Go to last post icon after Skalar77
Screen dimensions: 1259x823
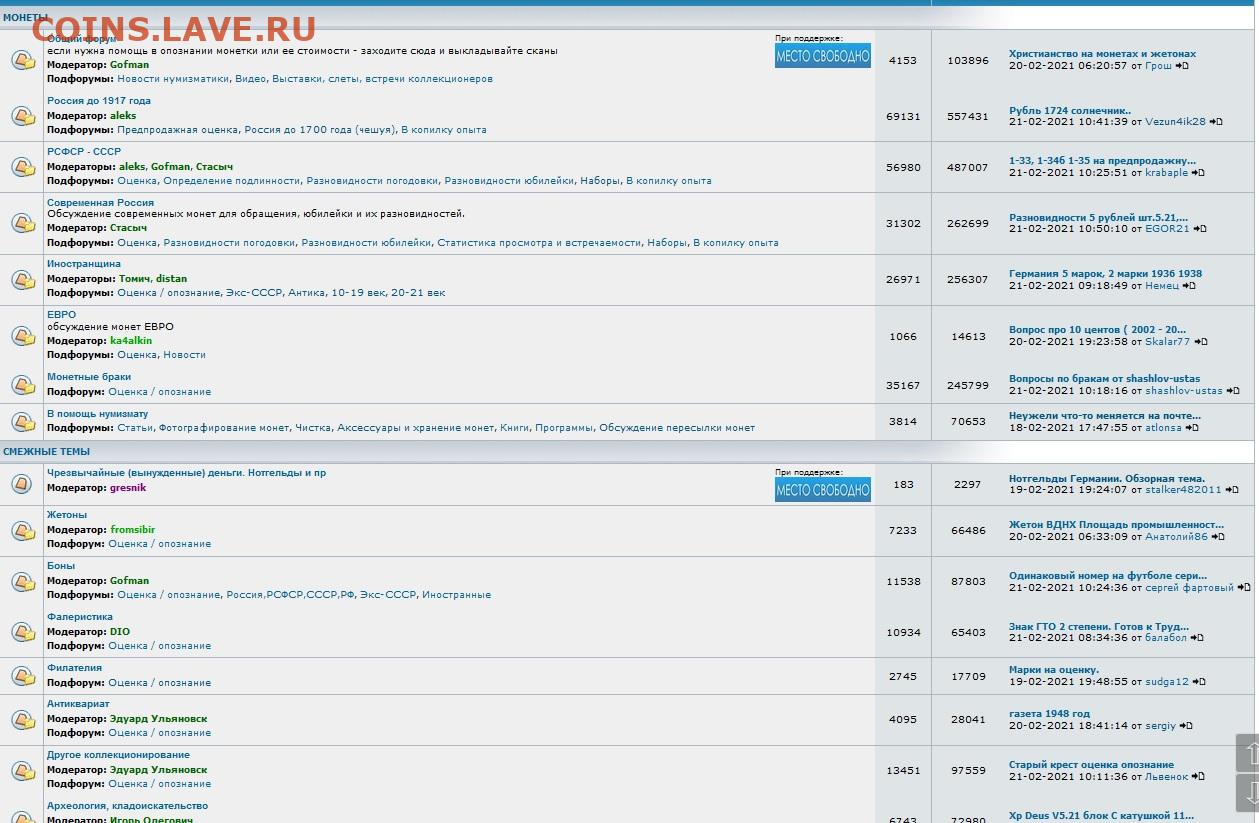(1201, 342)
